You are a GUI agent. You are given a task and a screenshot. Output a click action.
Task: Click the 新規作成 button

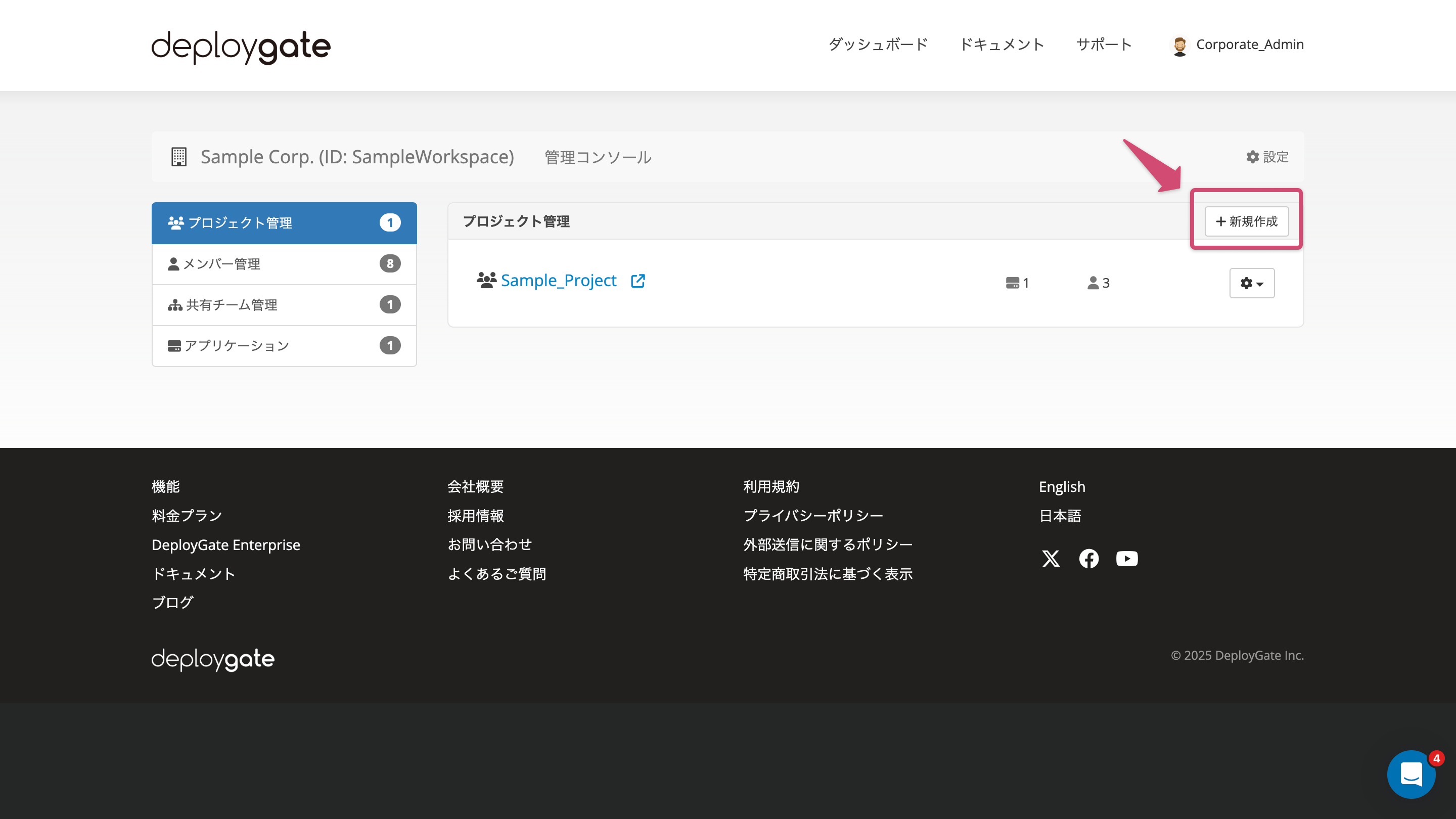[x=1246, y=221]
